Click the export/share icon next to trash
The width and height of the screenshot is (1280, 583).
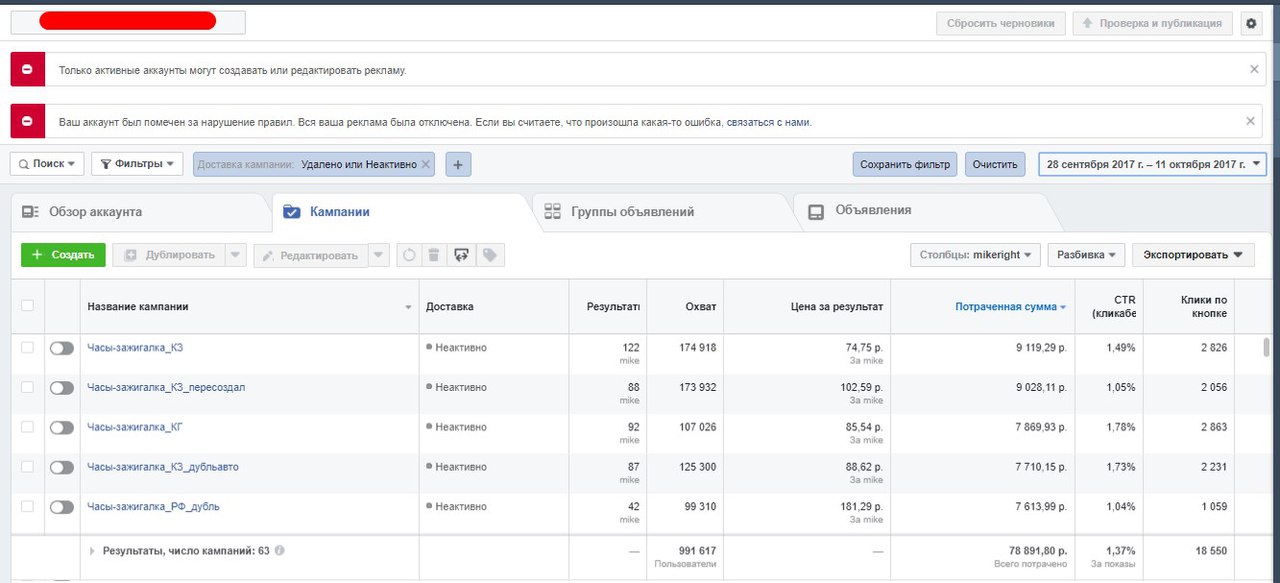click(x=461, y=255)
